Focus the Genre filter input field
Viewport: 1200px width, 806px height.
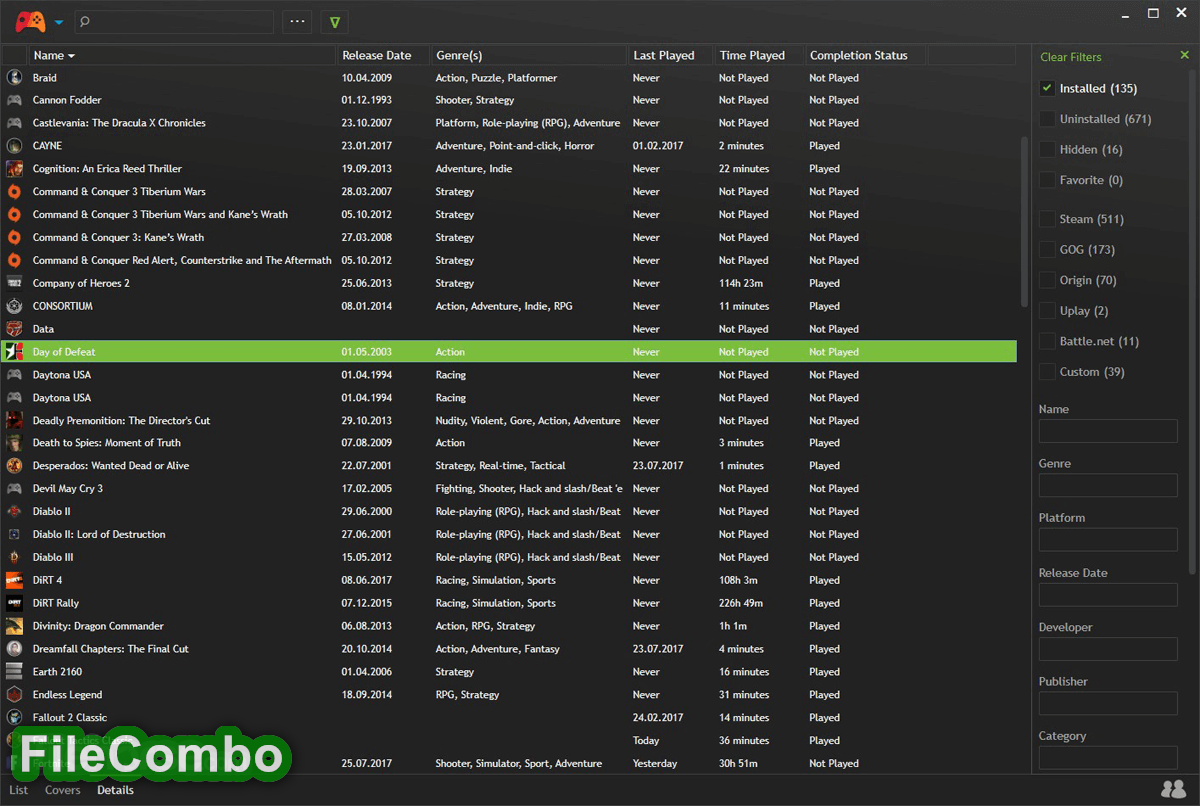click(1108, 485)
